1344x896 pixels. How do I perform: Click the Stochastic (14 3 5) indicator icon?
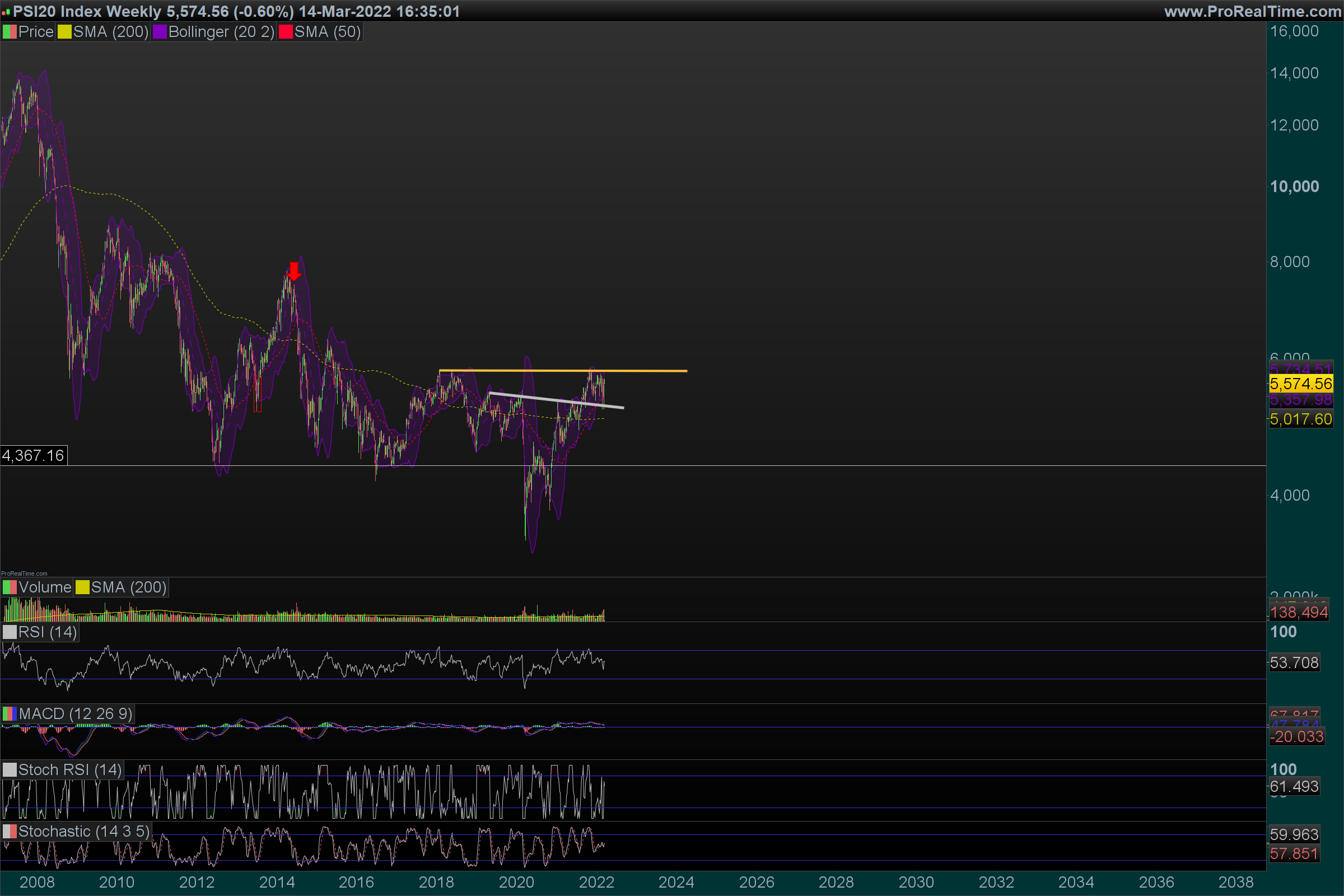pos(9,832)
